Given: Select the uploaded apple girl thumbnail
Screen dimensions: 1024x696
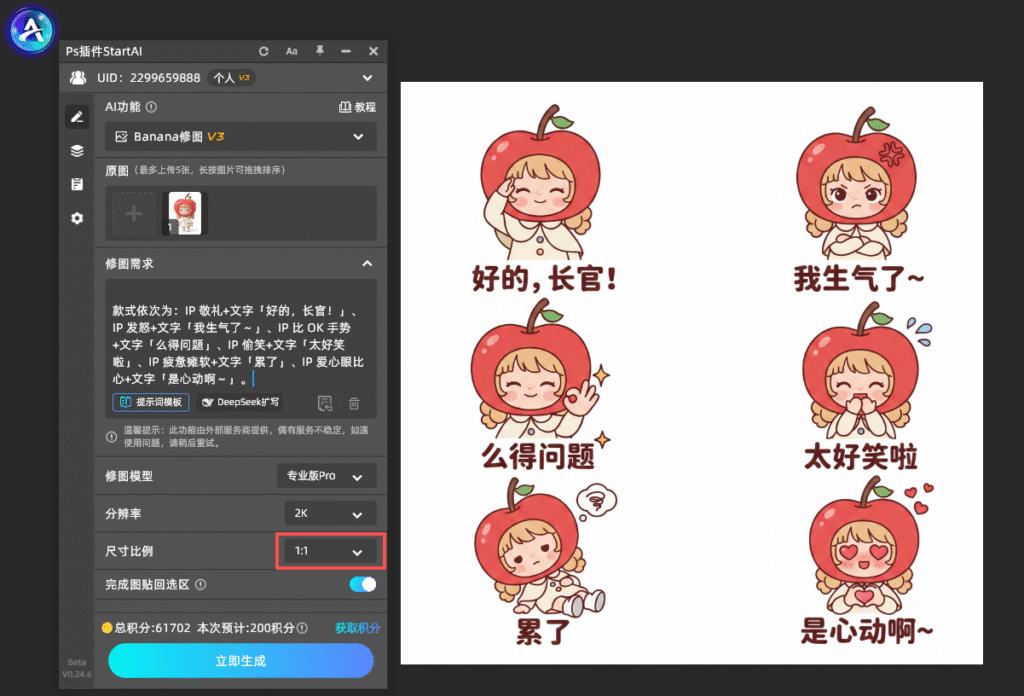Looking at the screenshot, I should (184, 214).
